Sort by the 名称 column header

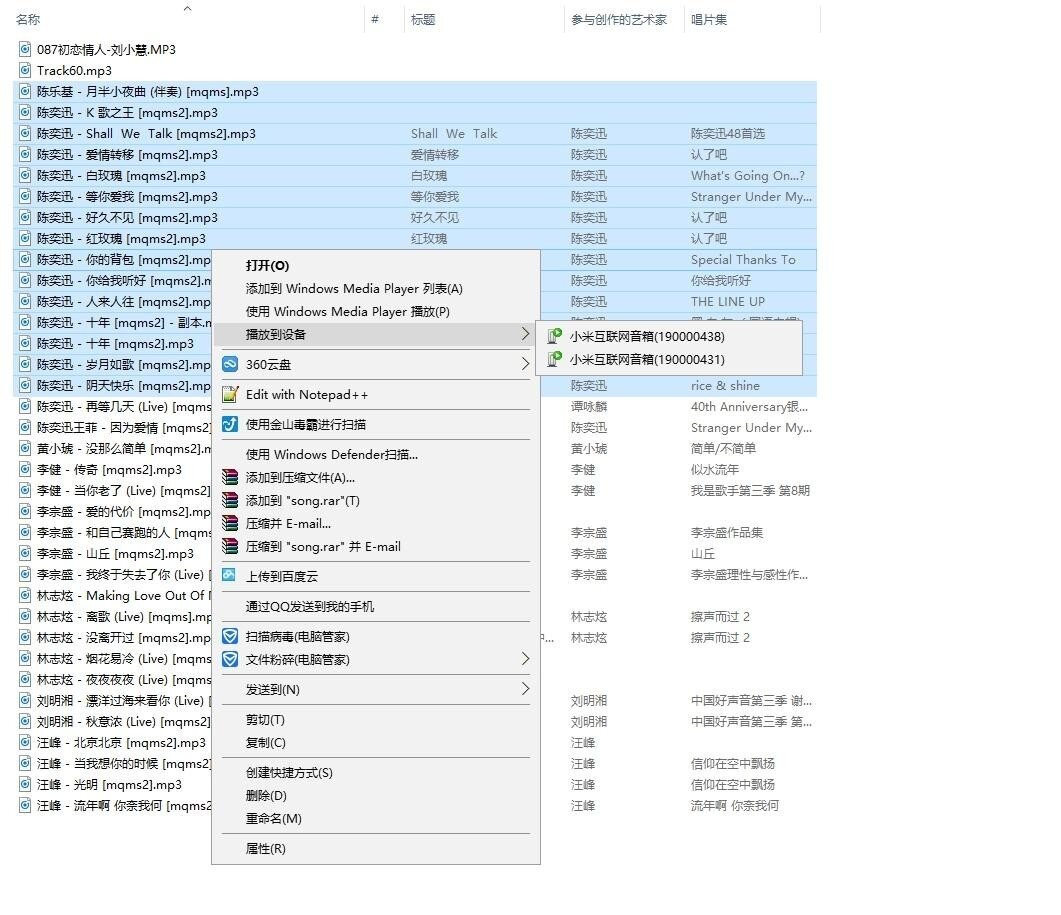[28, 20]
